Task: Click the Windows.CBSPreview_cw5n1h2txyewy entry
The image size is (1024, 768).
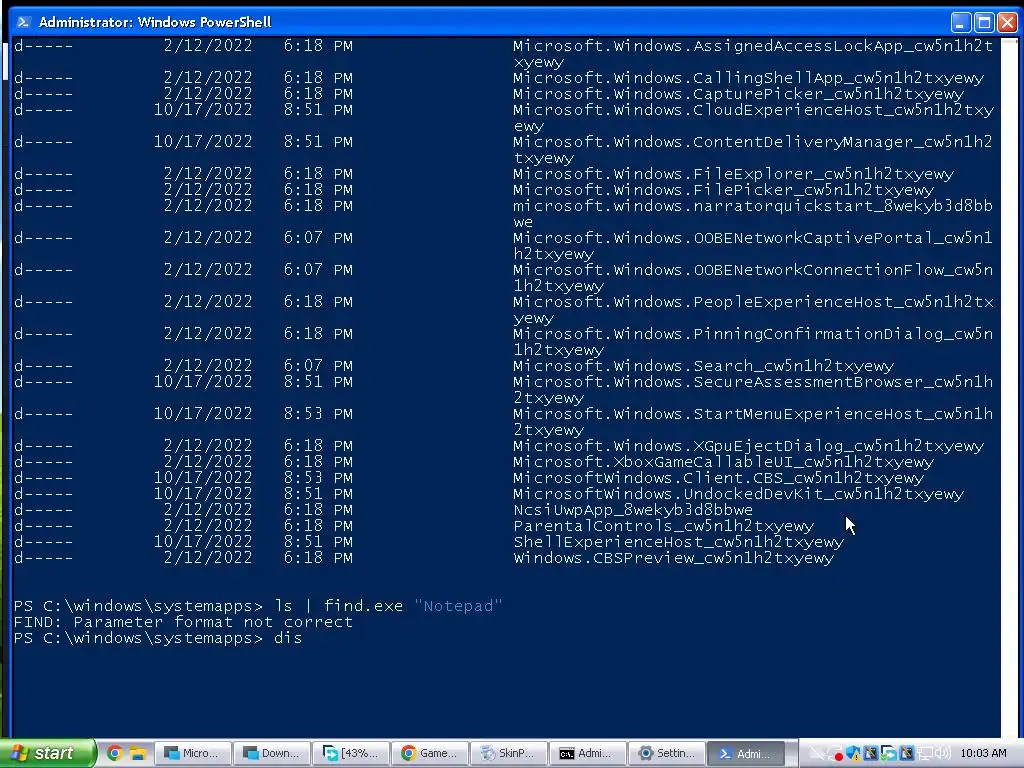Action: click(x=673, y=558)
